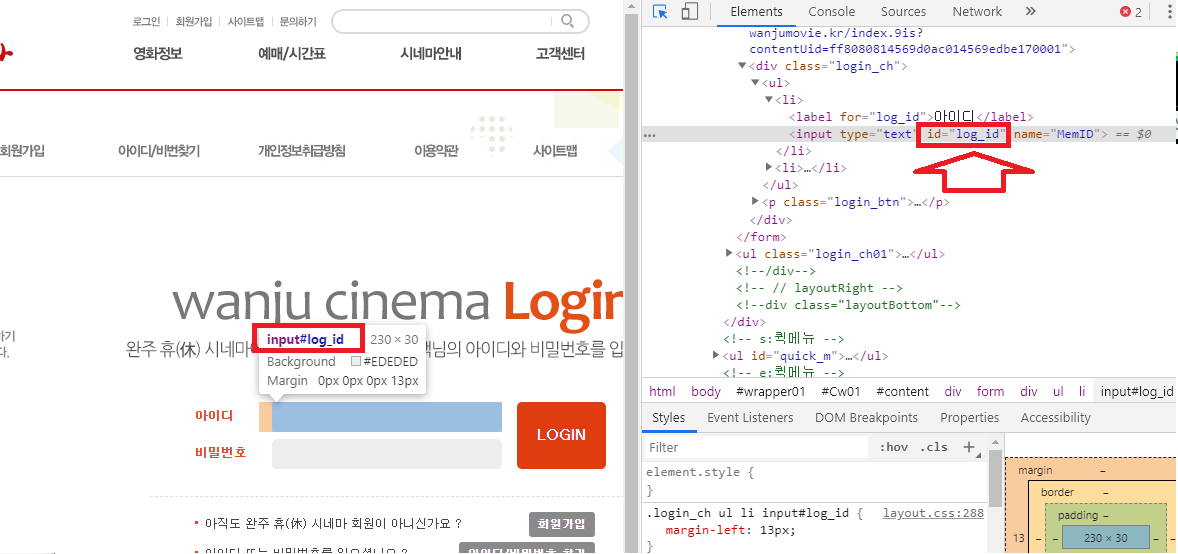Click the element.style rule block
Viewport: 1178px width, 554px height.
[x=815, y=481]
